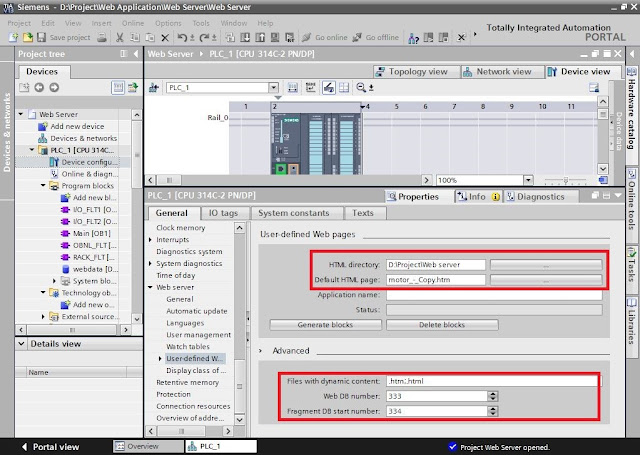Viewport: 640px width, 455px height.
Task: Click the Save project button
Action: coord(64,38)
